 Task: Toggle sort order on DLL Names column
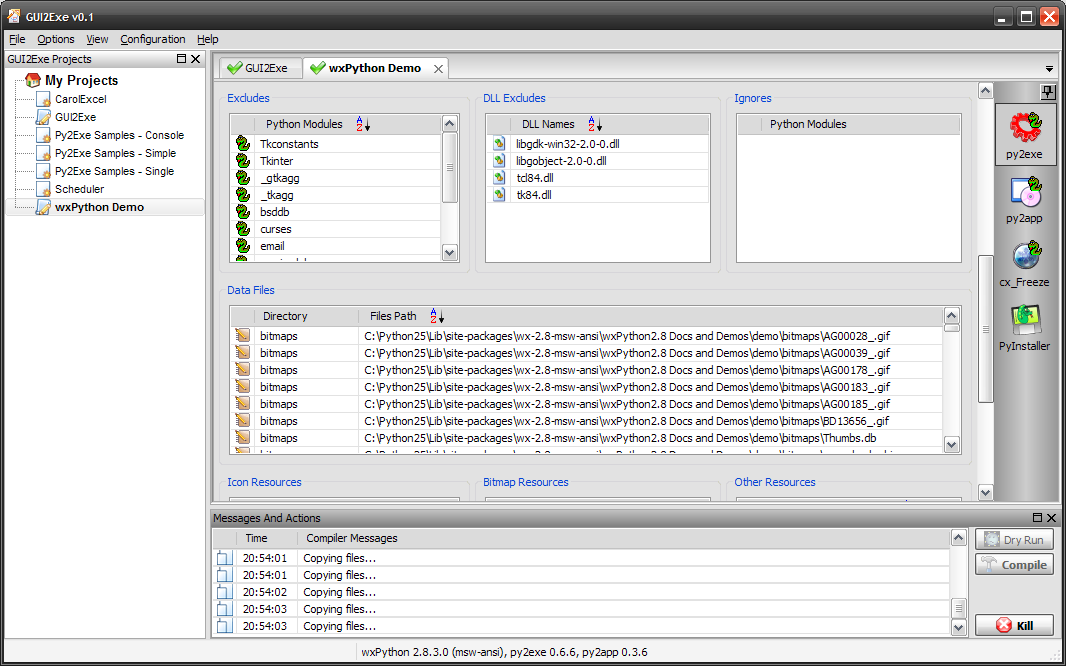(x=595, y=124)
